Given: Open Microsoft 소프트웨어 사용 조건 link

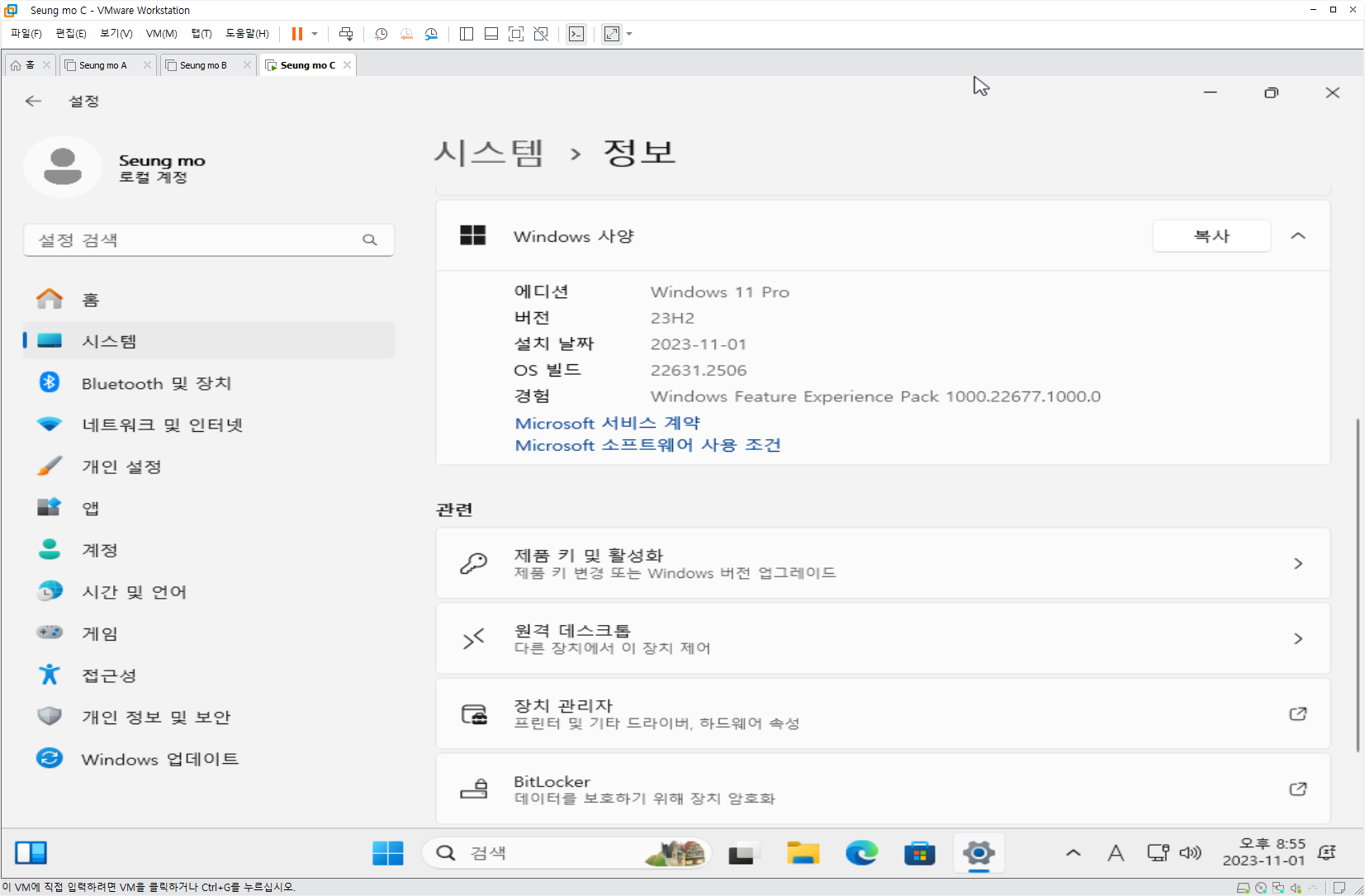Looking at the screenshot, I should point(648,445).
